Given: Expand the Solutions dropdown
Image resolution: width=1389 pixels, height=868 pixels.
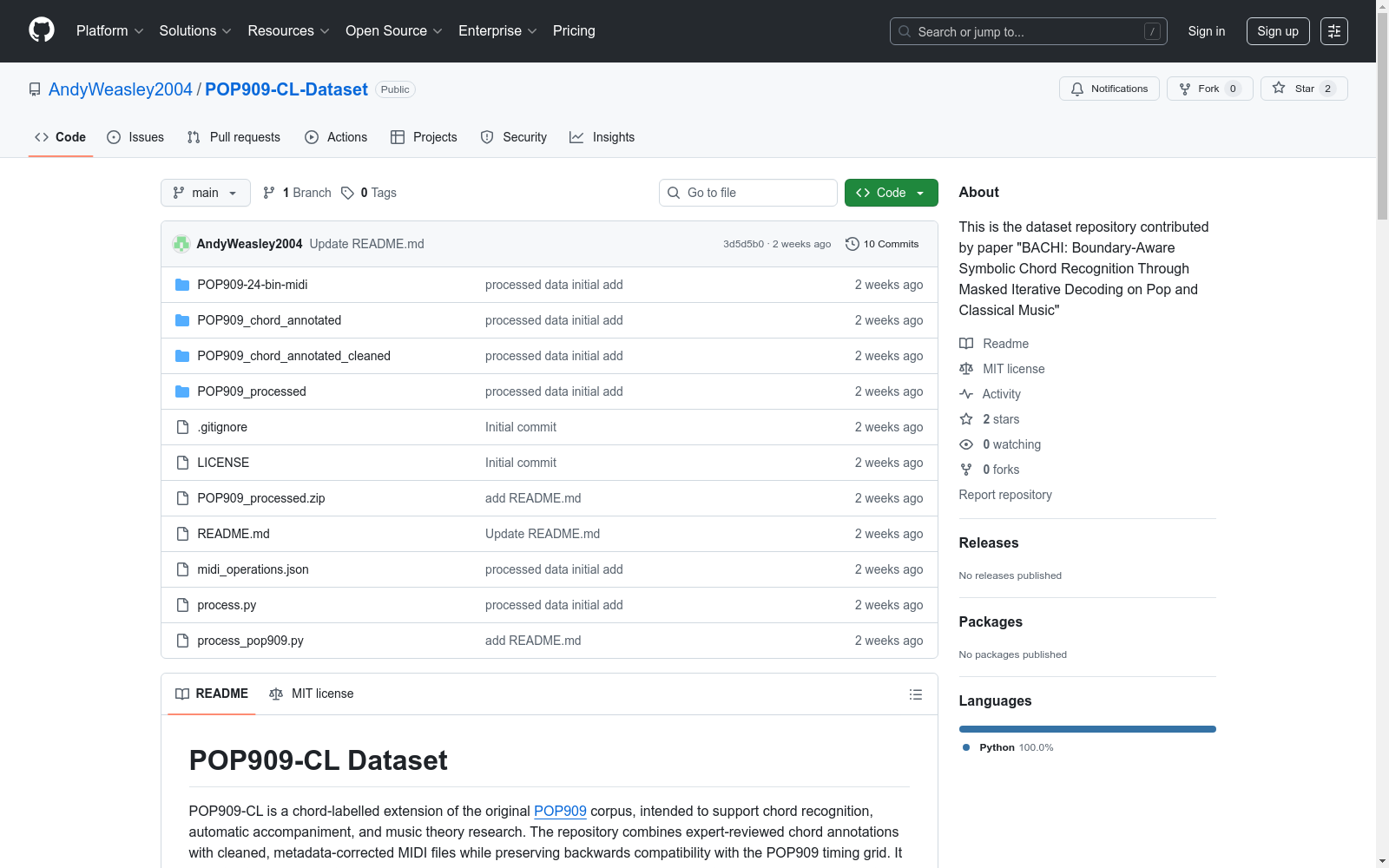Looking at the screenshot, I should (195, 31).
